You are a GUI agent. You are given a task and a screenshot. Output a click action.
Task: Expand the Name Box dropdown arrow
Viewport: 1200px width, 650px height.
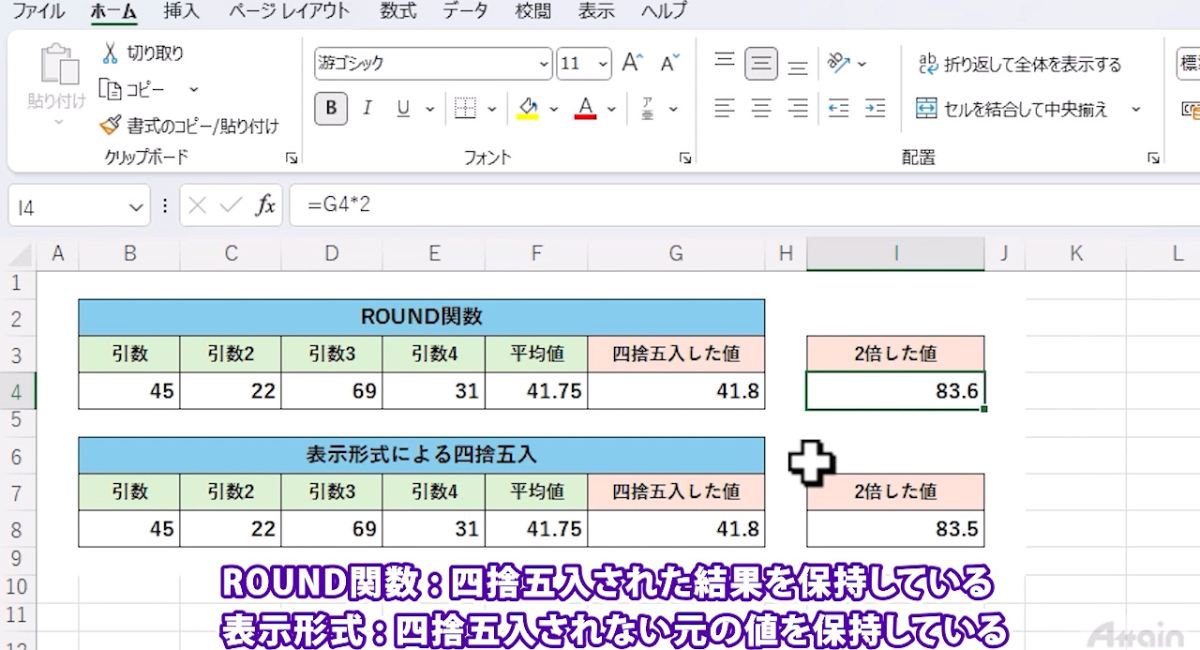[x=136, y=207]
